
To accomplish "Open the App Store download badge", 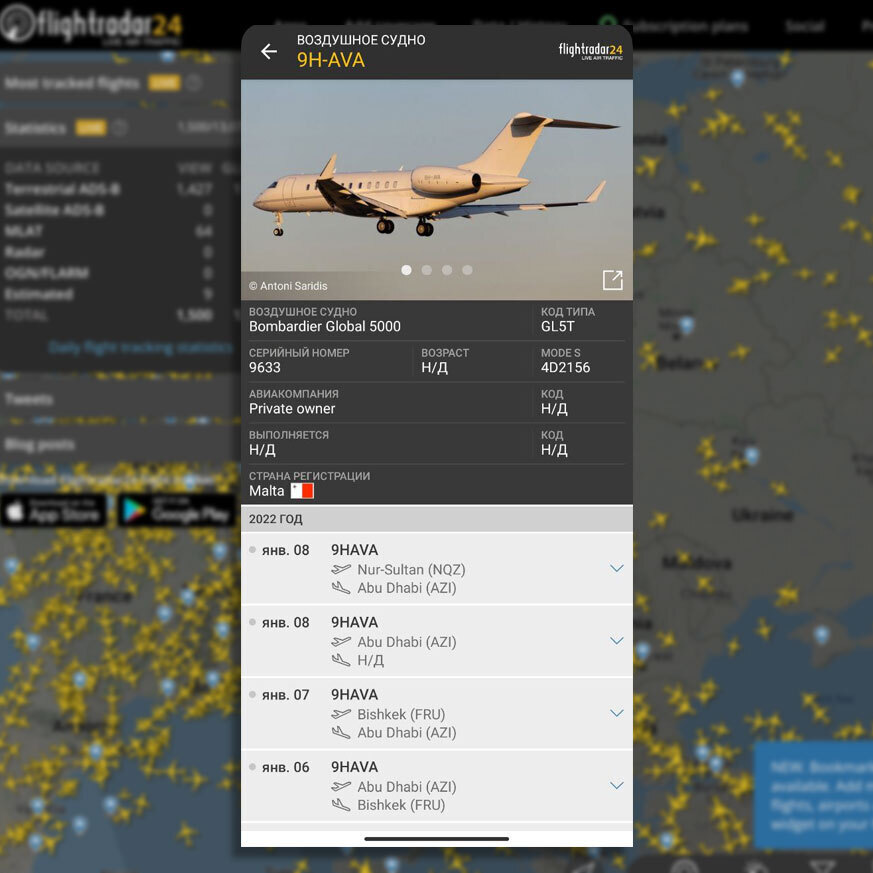I will coord(54,510).
